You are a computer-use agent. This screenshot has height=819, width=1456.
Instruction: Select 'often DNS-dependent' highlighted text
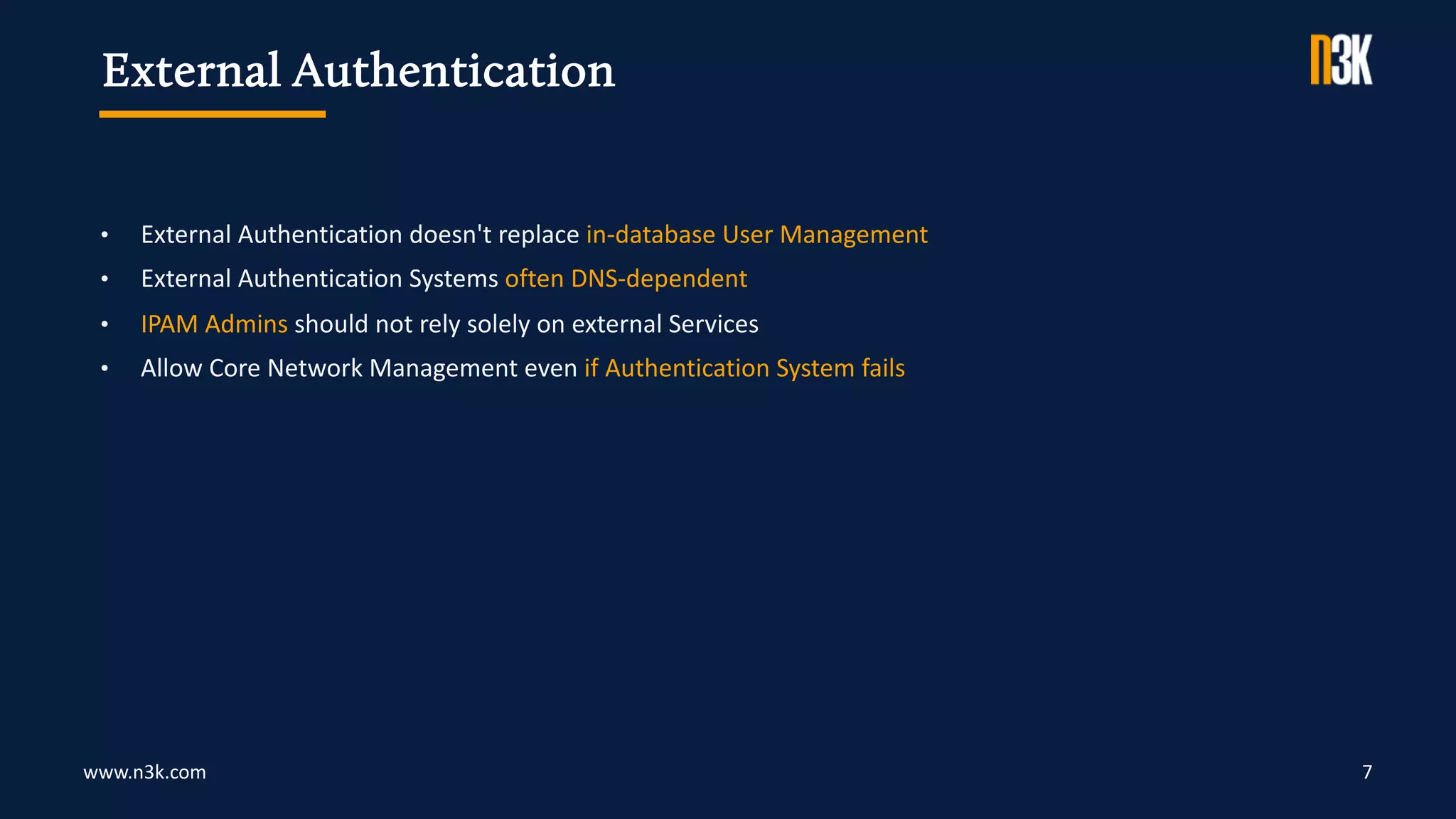626,279
